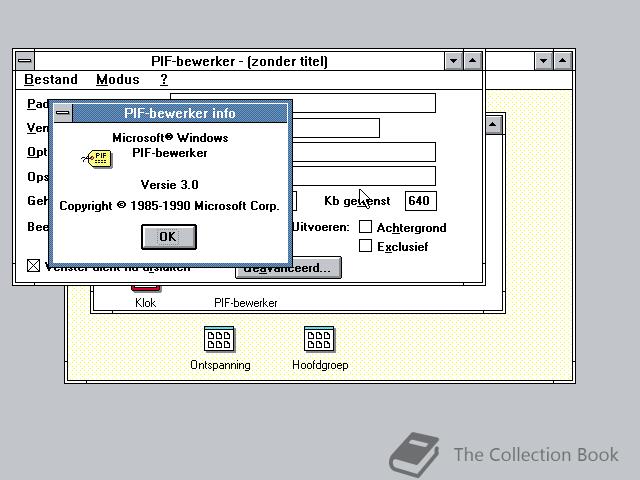Click the up arrow on the group window behind
This screenshot has height=480, width=640.
[493, 124]
